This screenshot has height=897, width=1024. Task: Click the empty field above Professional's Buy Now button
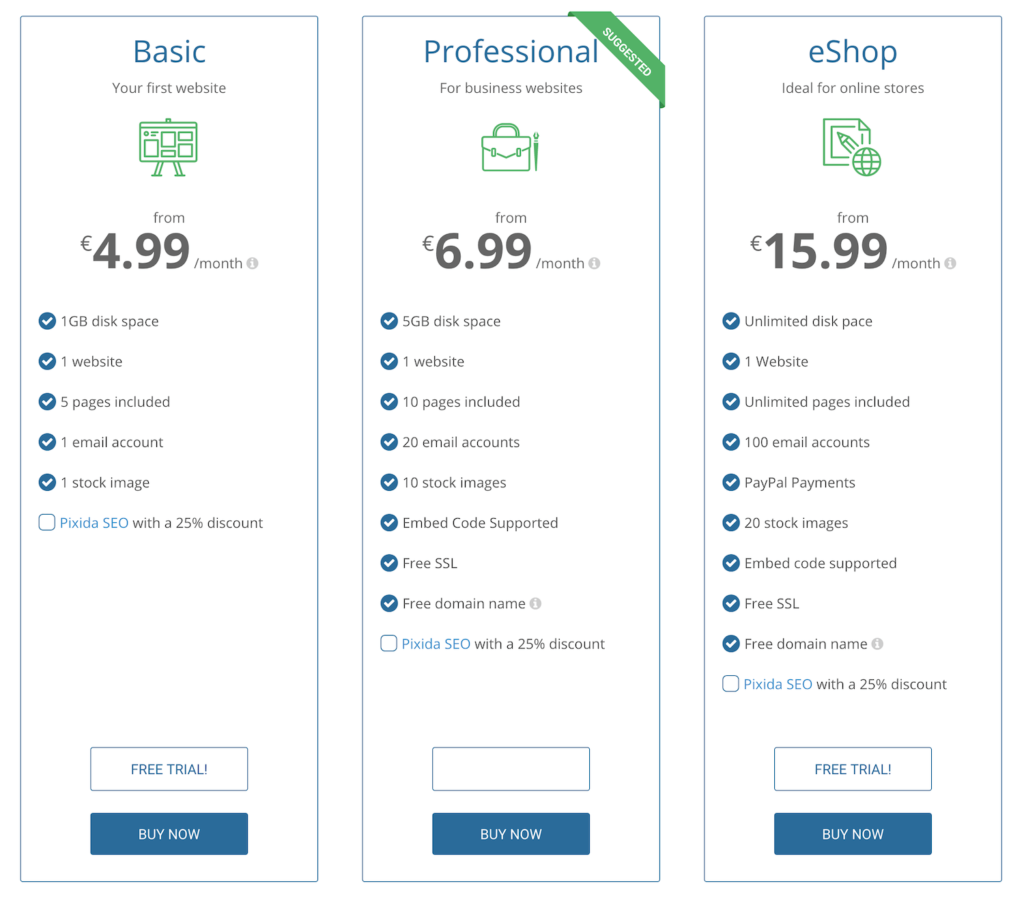point(511,768)
